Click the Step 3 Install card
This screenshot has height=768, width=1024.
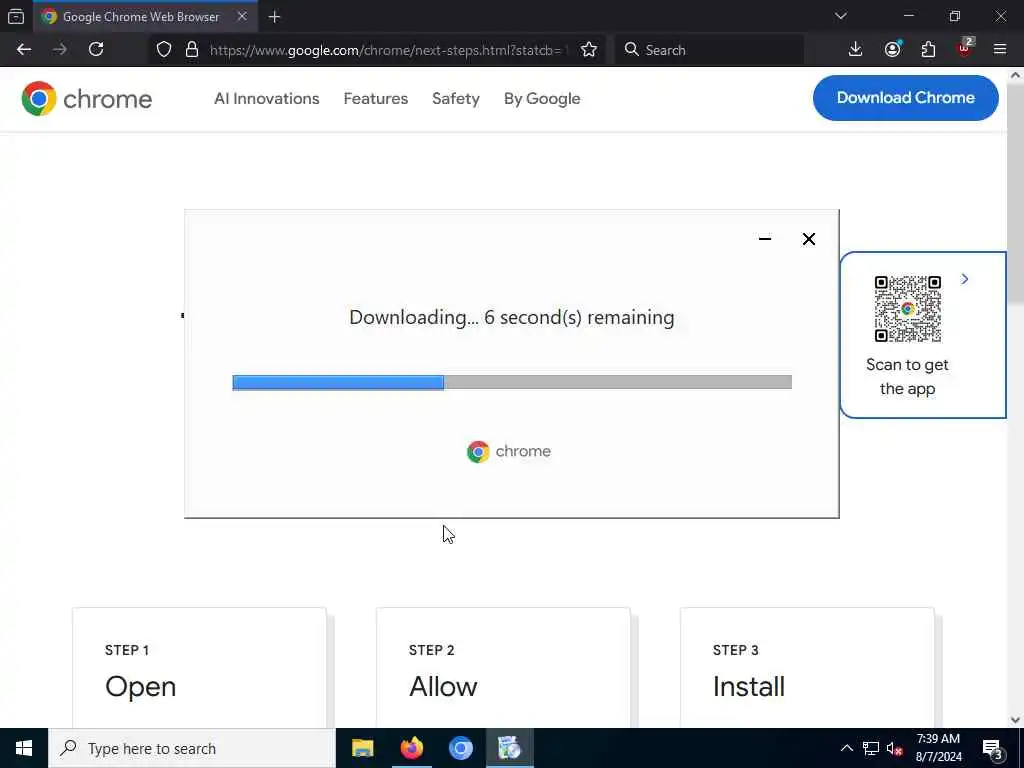click(x=807, y=668)
